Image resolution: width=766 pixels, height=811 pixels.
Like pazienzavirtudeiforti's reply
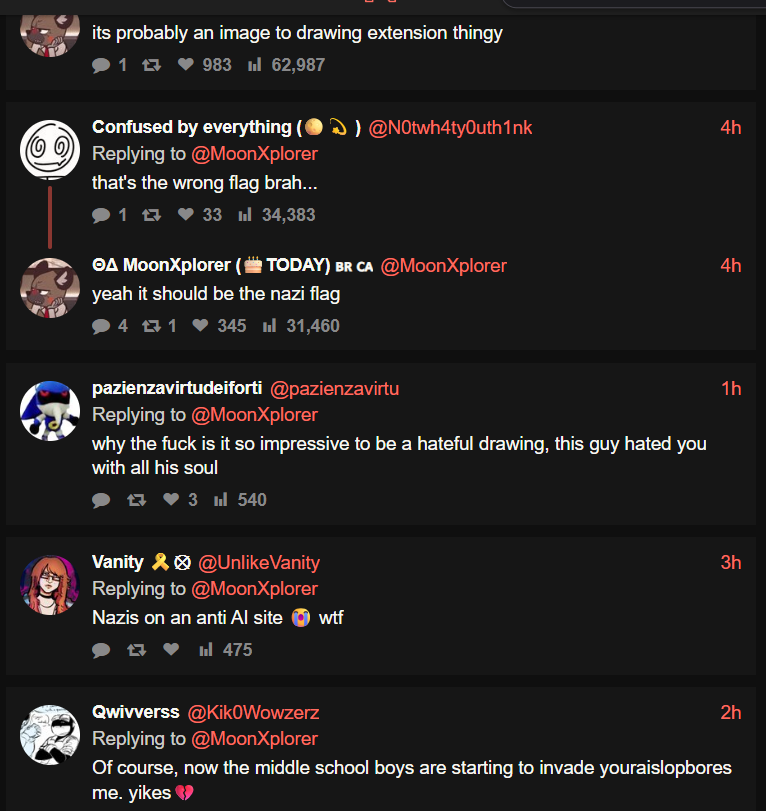click(171, 500)
